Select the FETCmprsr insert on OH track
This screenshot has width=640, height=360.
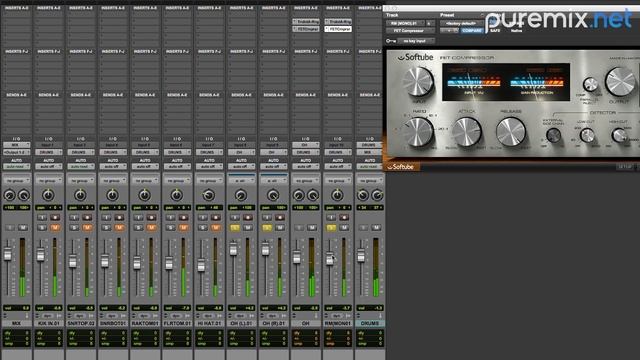[306, 29]
